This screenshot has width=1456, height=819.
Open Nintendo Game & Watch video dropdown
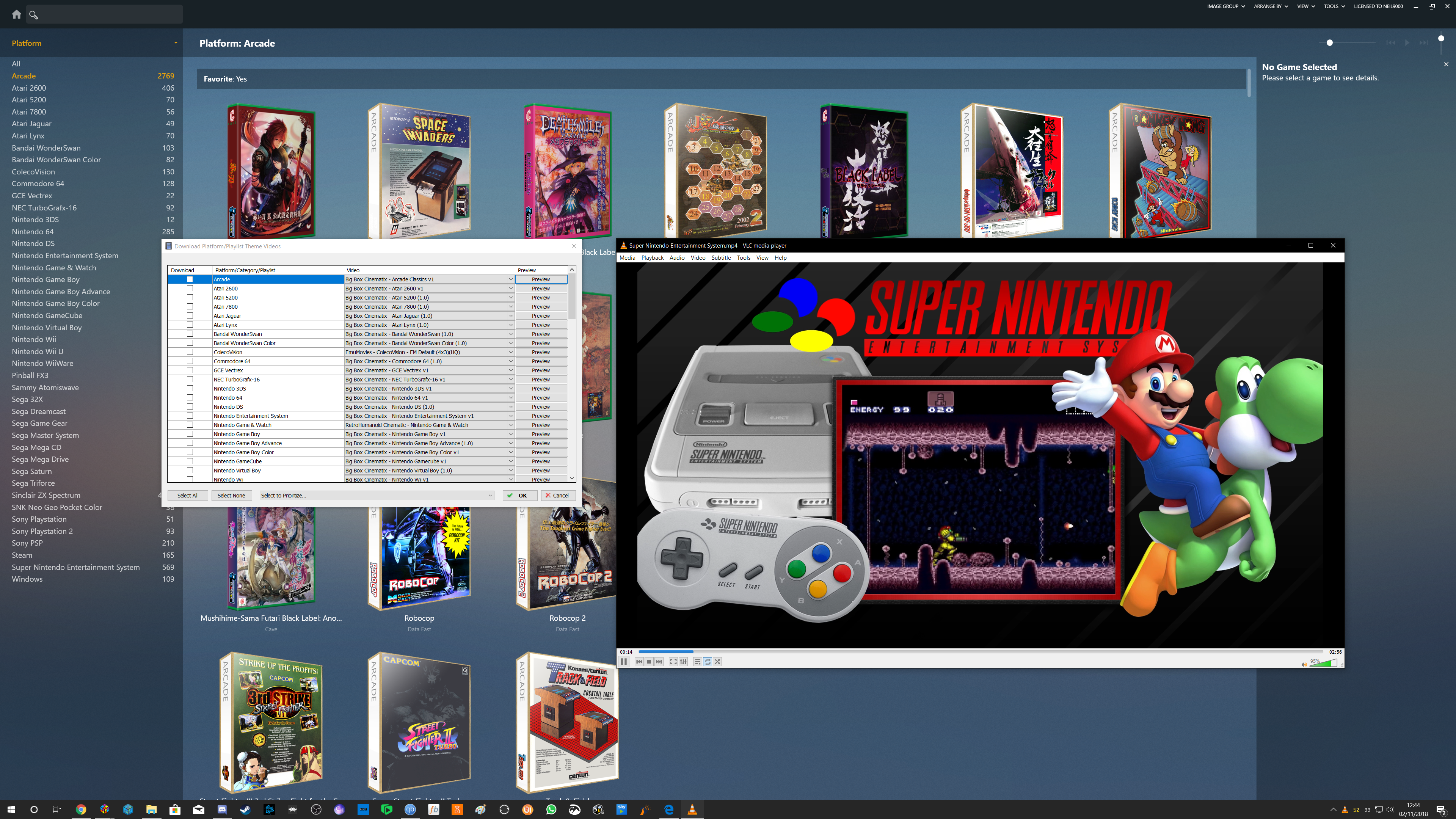(510, 425)
